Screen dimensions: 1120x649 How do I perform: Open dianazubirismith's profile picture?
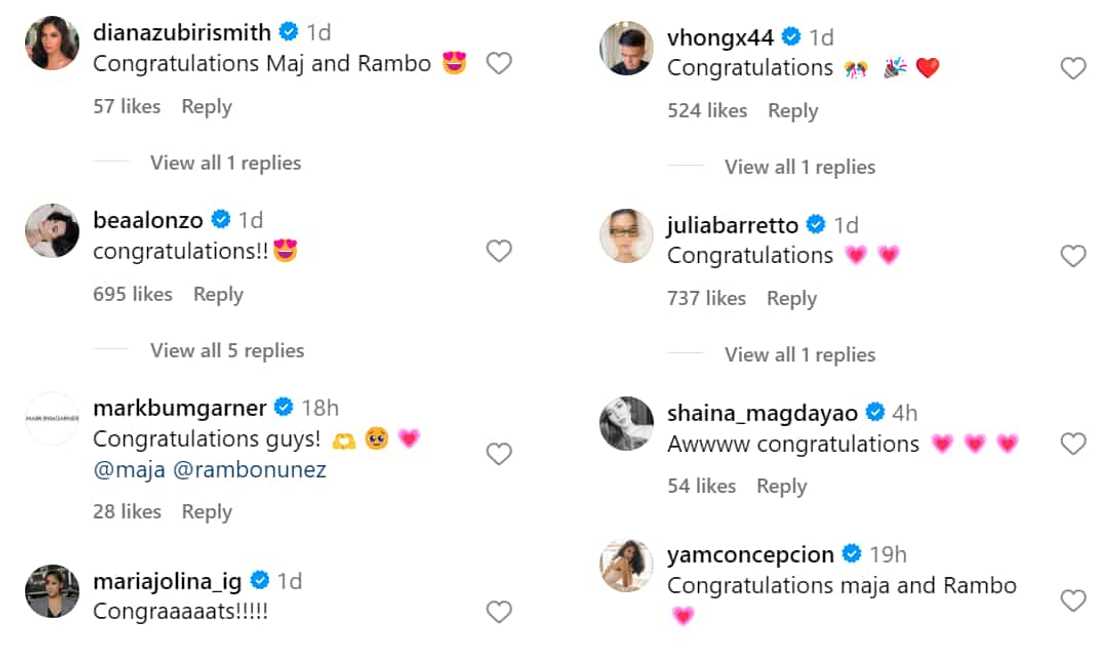coord(52,44)
